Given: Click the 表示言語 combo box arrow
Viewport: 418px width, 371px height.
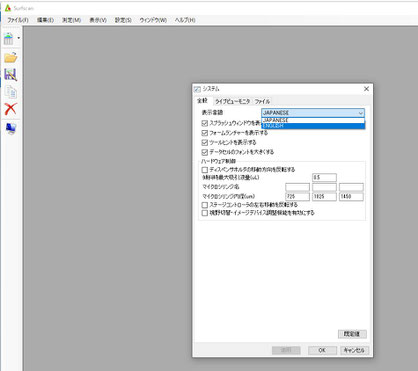Looking at the screenshot, I should (361, 113).
